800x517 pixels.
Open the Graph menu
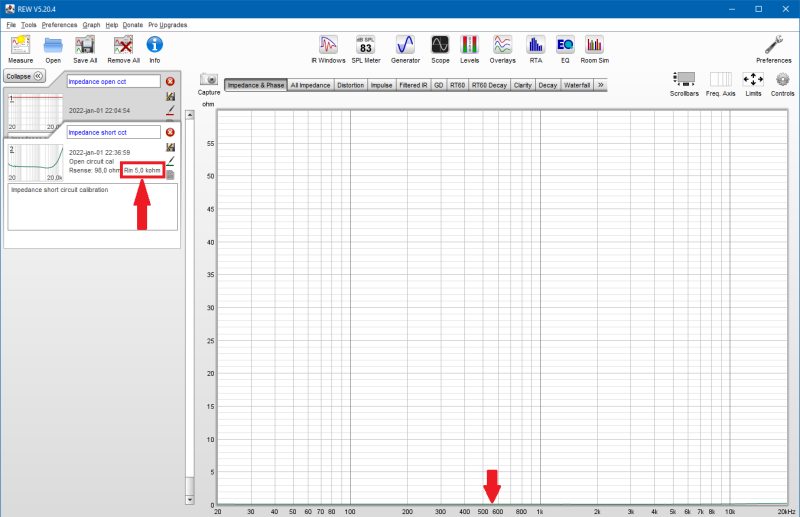pyautogui.click(x=91, y=24)
